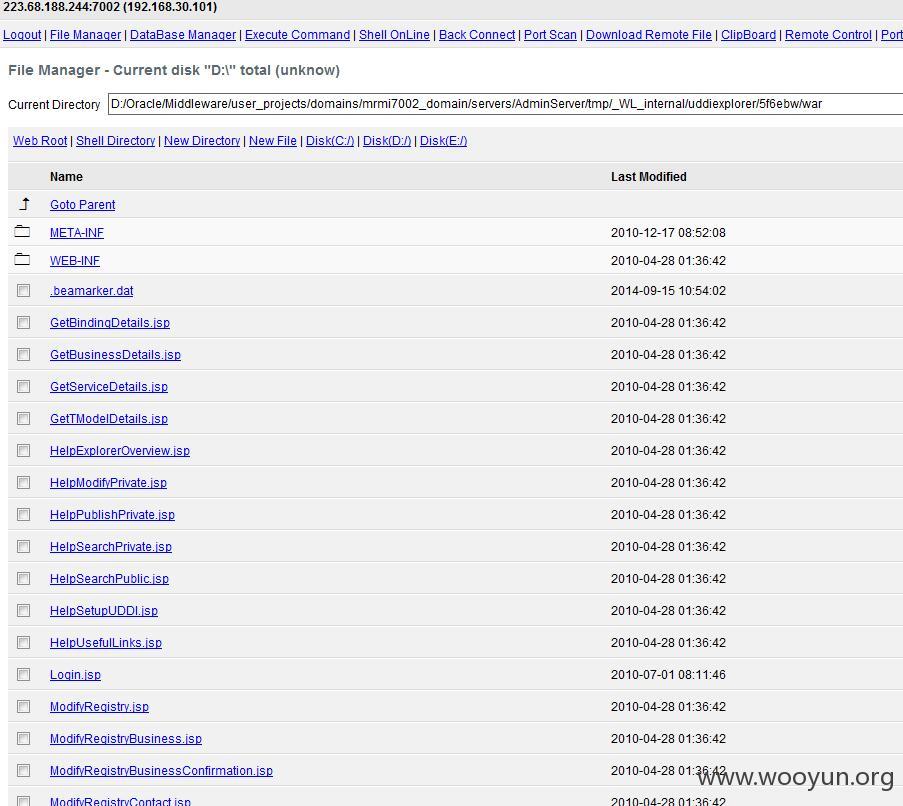
Task: Open GetBusinessDetails.jsp
Action: click(115, 354)
